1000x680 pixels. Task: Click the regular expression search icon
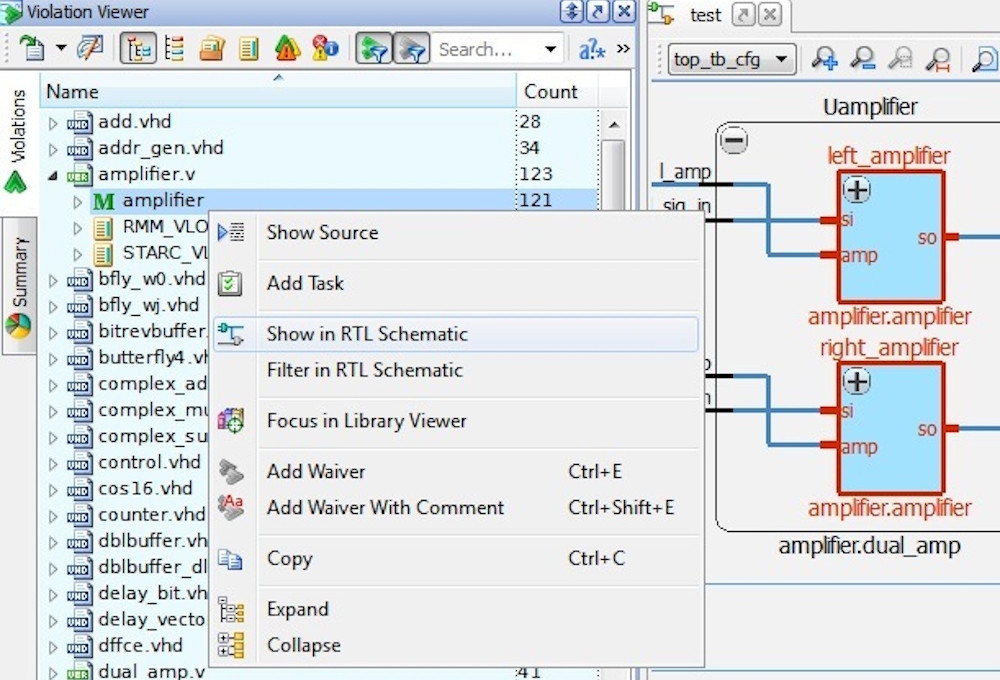[x=592, y=49]
